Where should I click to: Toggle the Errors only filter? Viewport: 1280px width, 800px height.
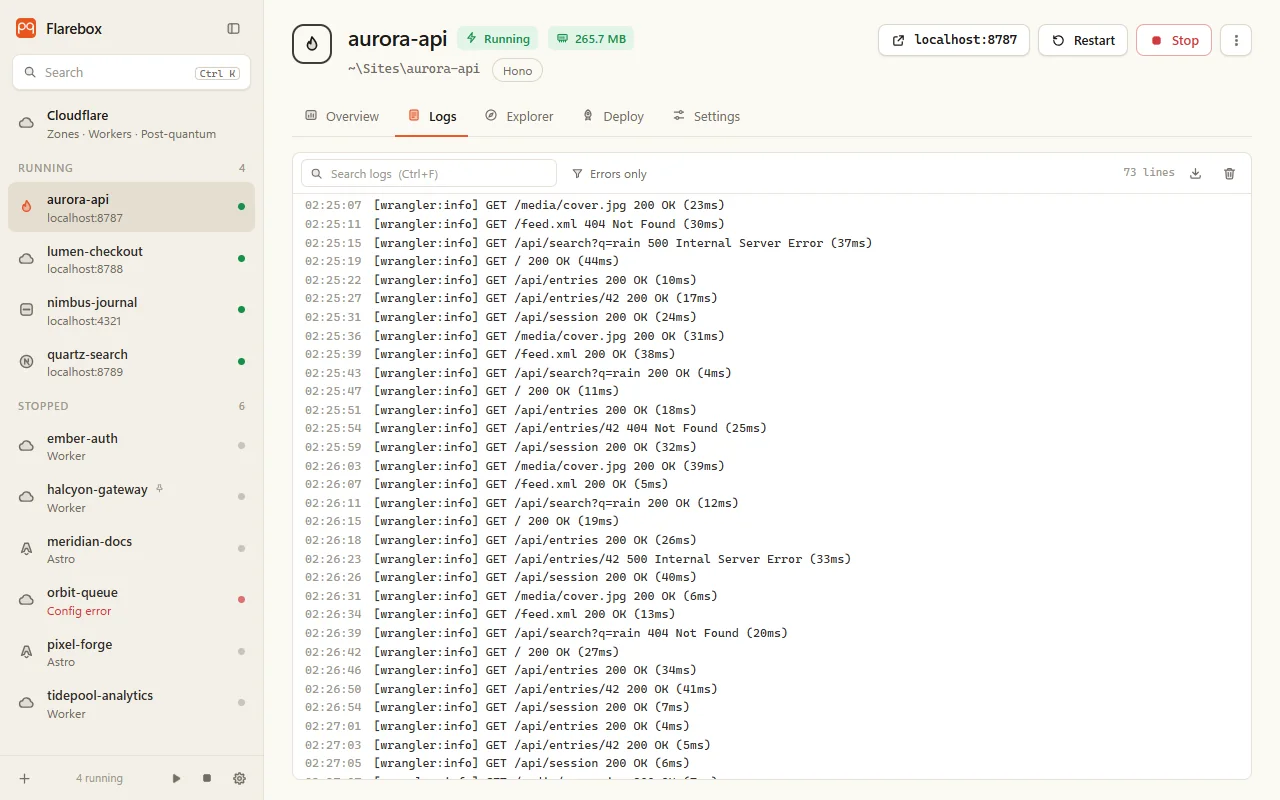(x=609, y=174)
